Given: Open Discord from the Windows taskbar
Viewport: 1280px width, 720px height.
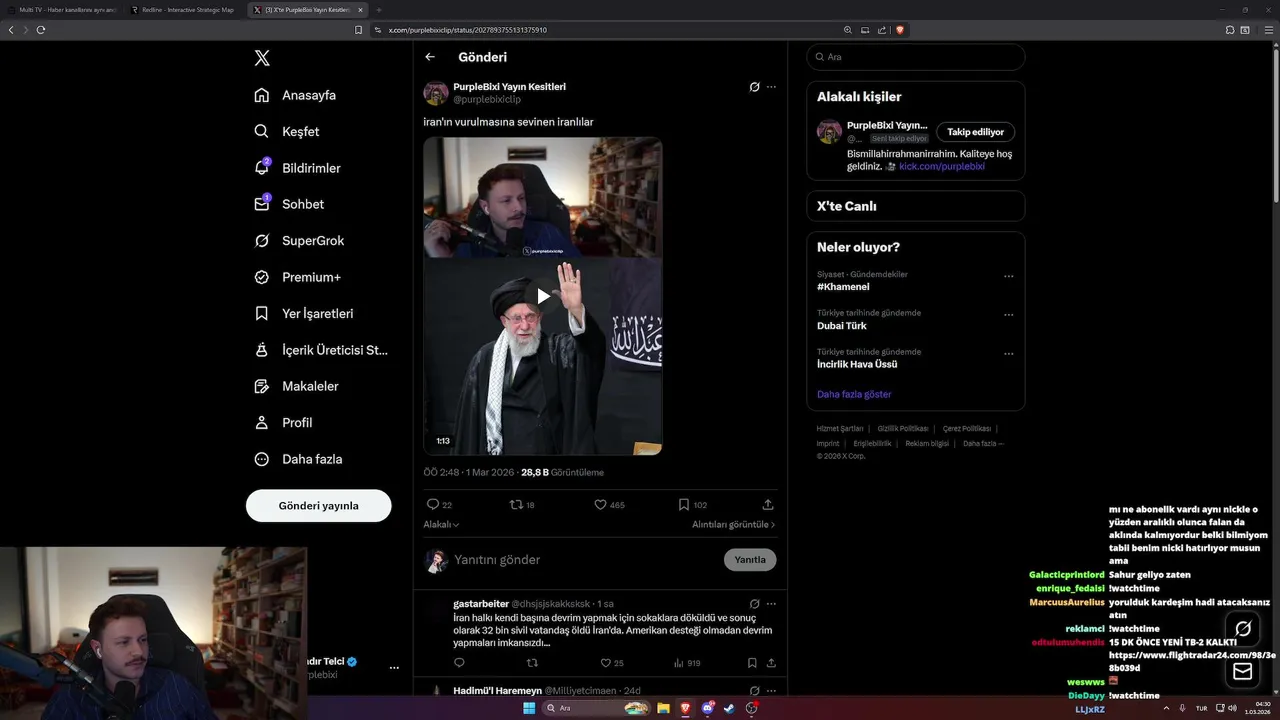Looking at the screenshot, I should [x=707, y=708].
